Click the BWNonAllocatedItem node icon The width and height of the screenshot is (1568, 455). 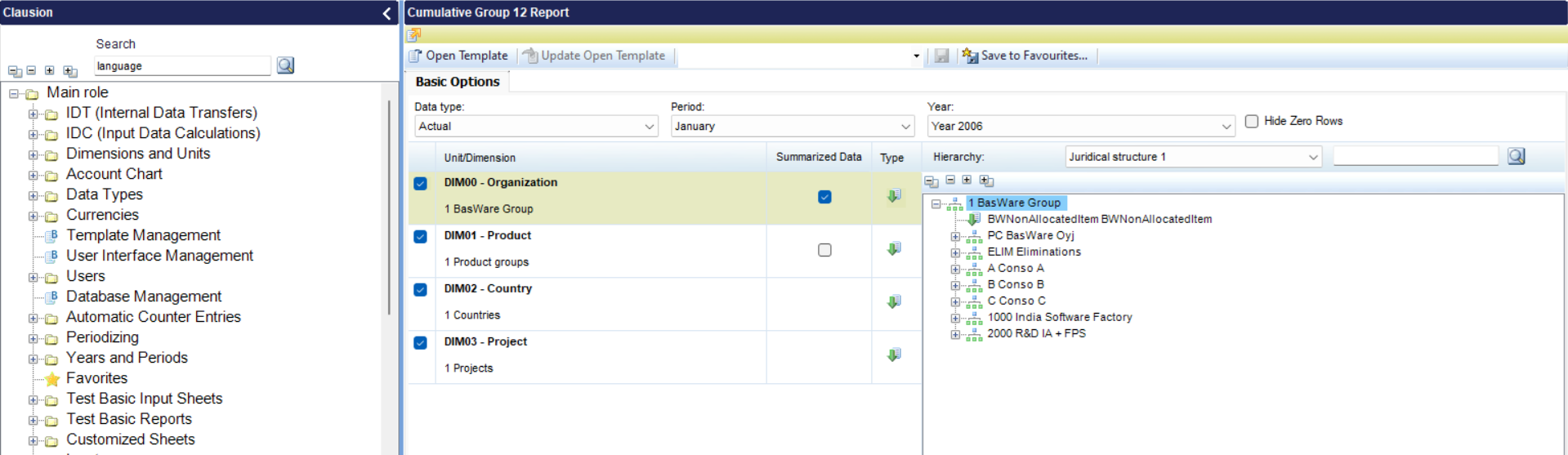(973, 219)
